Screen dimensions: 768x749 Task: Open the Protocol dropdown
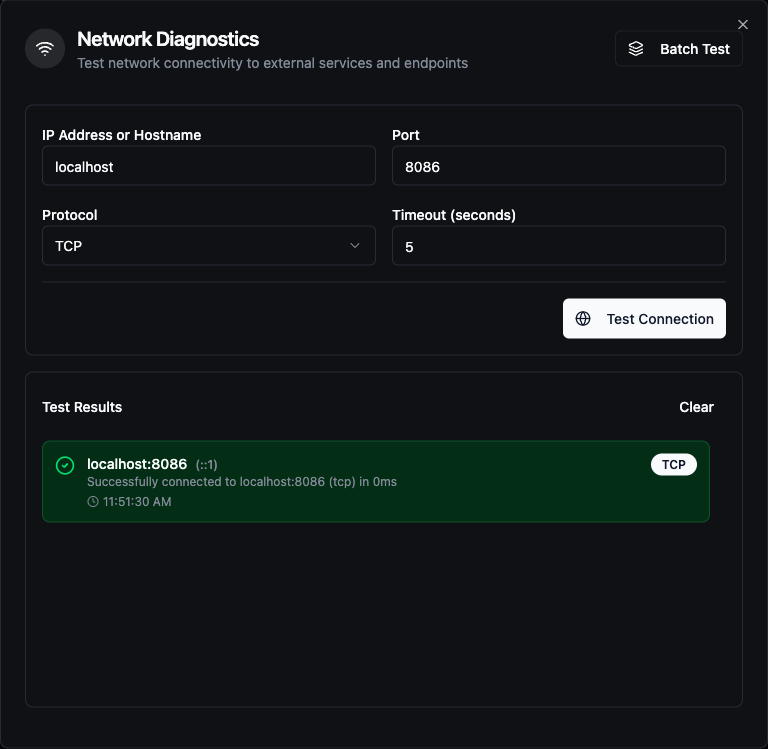[x=209, y=246]
